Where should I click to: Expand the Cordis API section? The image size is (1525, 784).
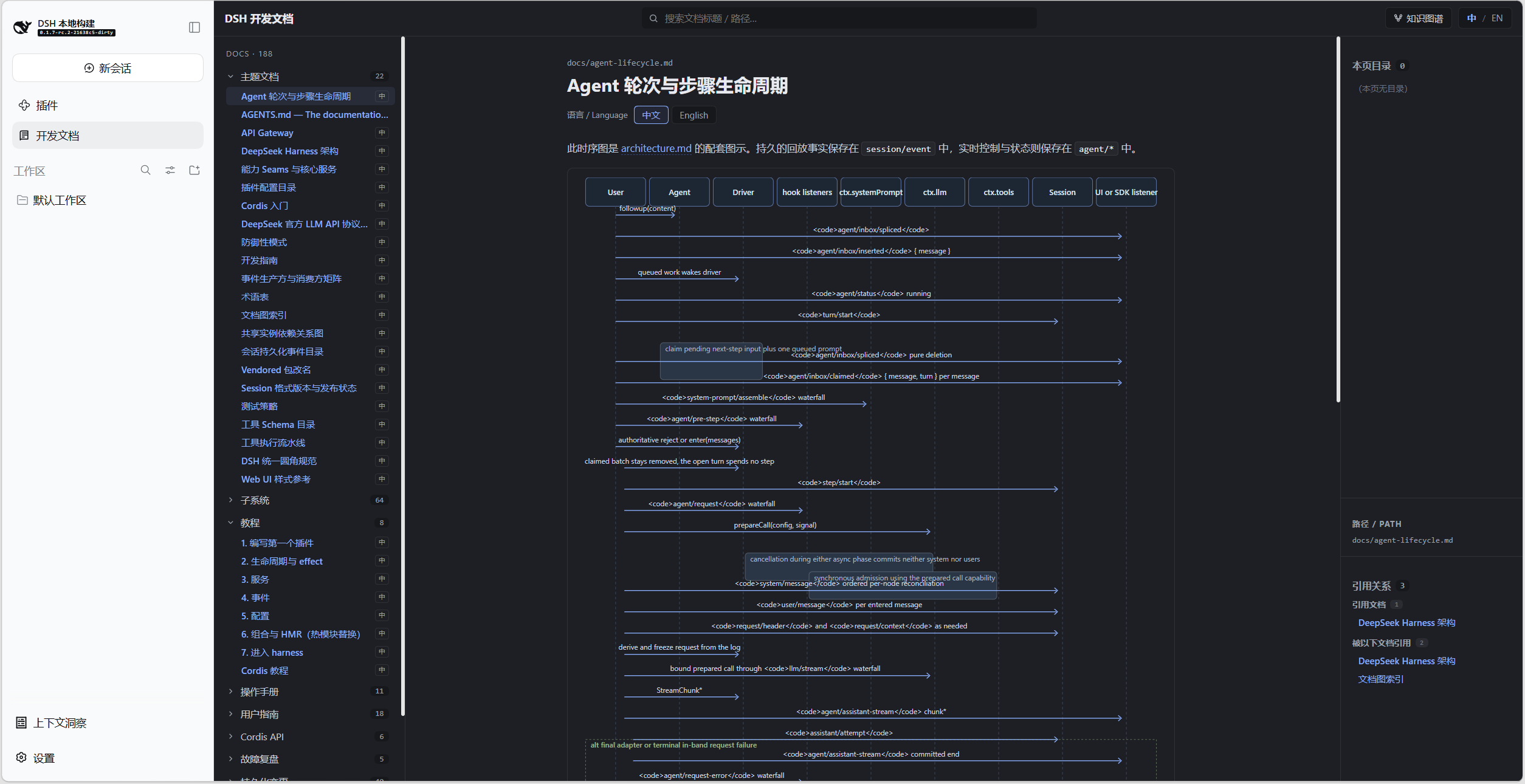tap(311, 737)
